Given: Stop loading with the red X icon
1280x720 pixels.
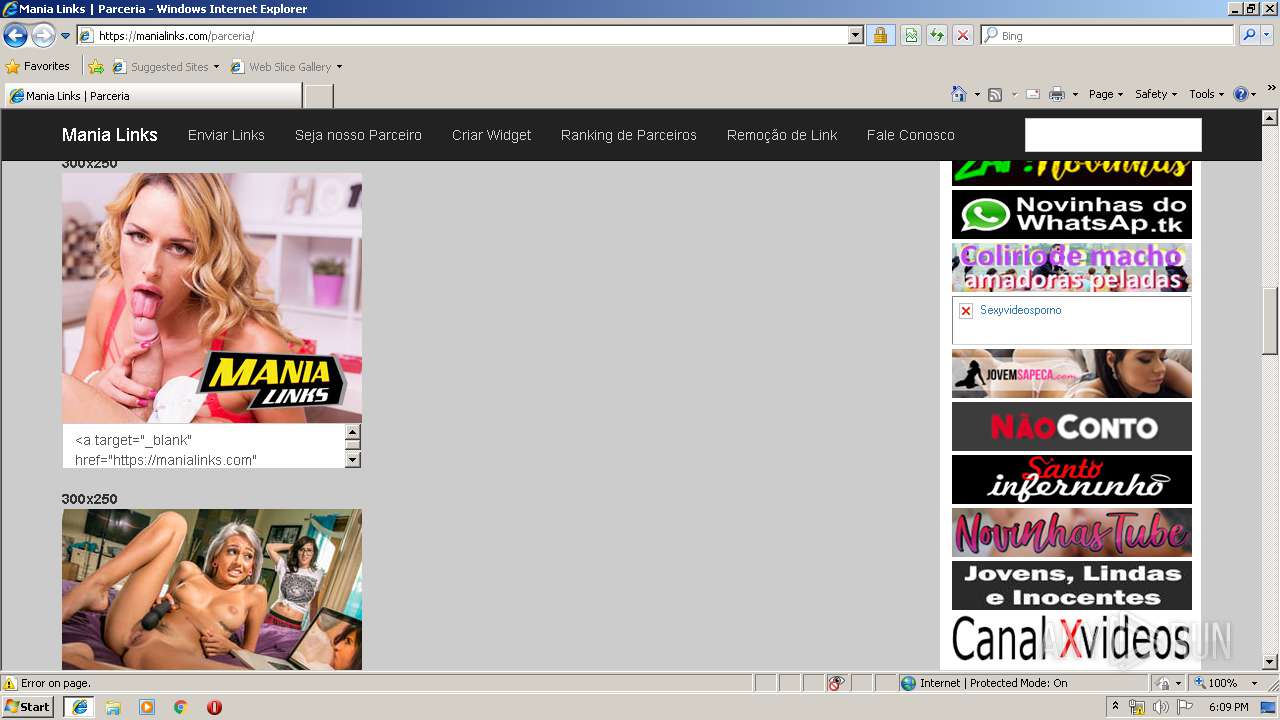Looking at the screenshot, I should (x=963, y=36).
